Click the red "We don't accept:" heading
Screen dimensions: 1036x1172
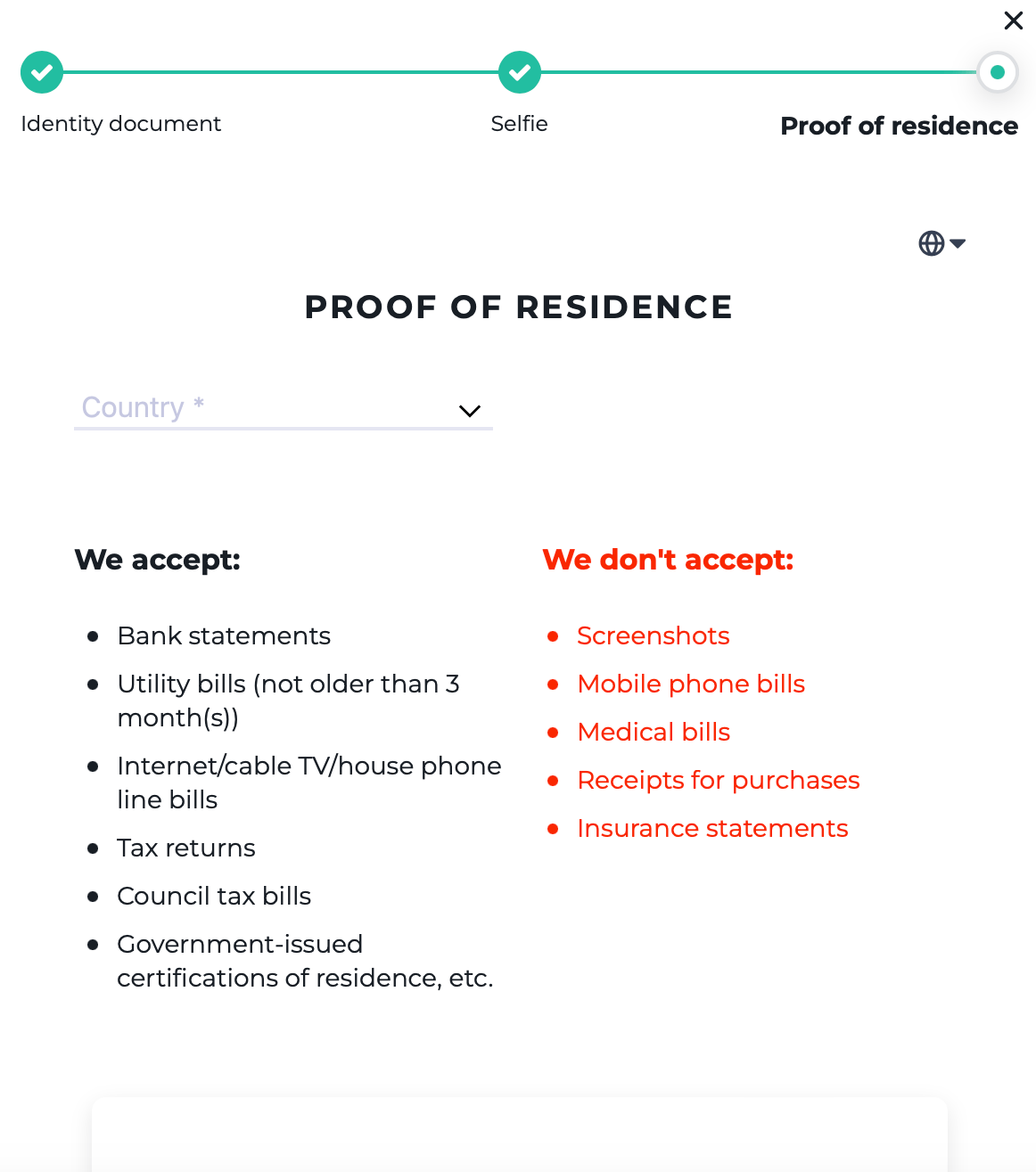(668, 560)
